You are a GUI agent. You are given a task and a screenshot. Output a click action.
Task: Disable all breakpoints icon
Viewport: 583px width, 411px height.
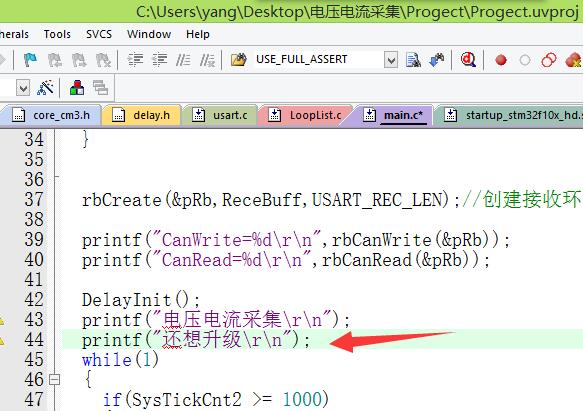tap(549, 60)
